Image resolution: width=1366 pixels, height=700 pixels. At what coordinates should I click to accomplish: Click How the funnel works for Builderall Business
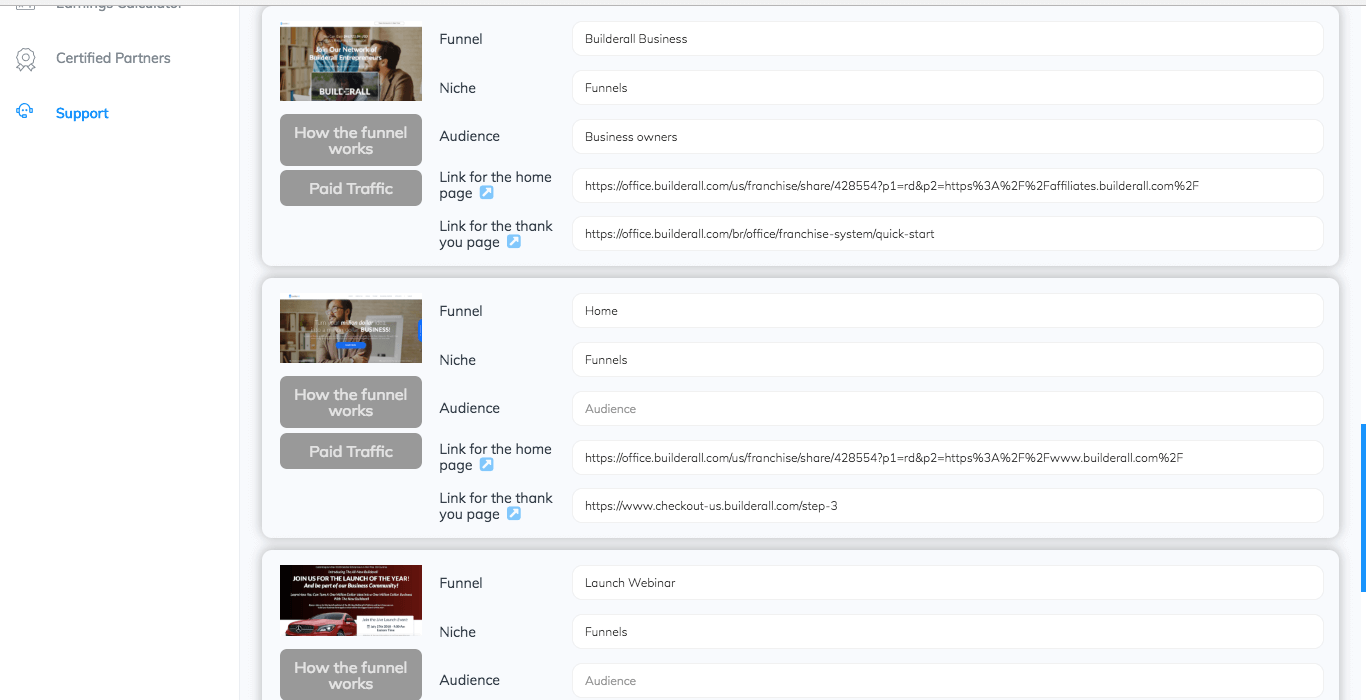coord(351,140)
